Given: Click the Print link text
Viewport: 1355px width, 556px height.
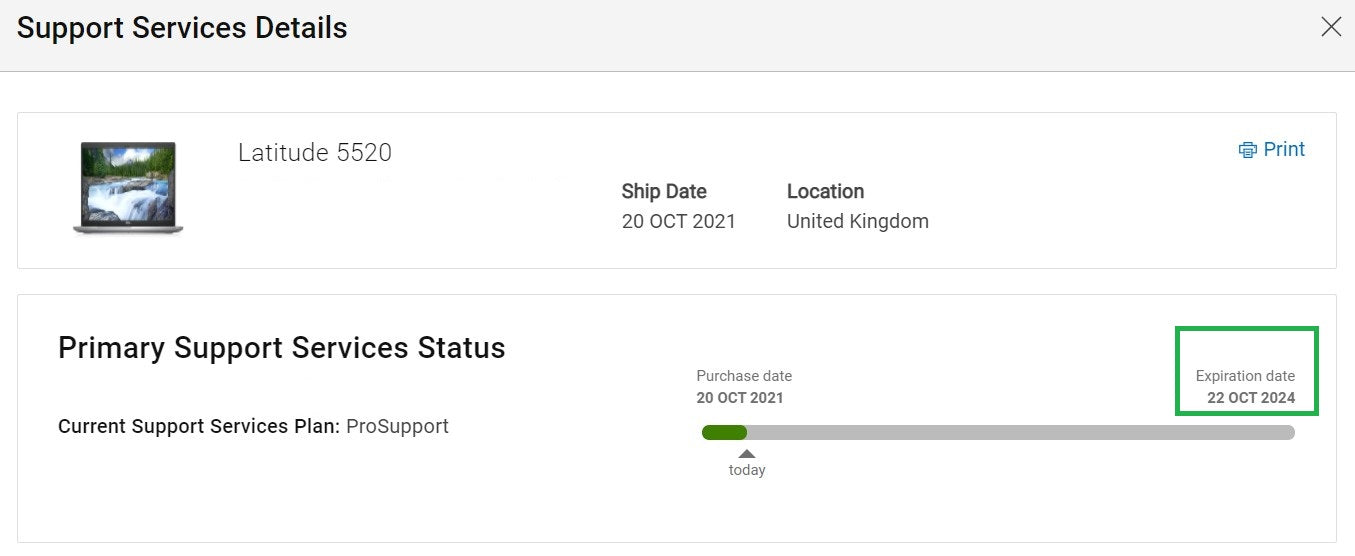Looking at the screenshot, I should point(1284,149).
